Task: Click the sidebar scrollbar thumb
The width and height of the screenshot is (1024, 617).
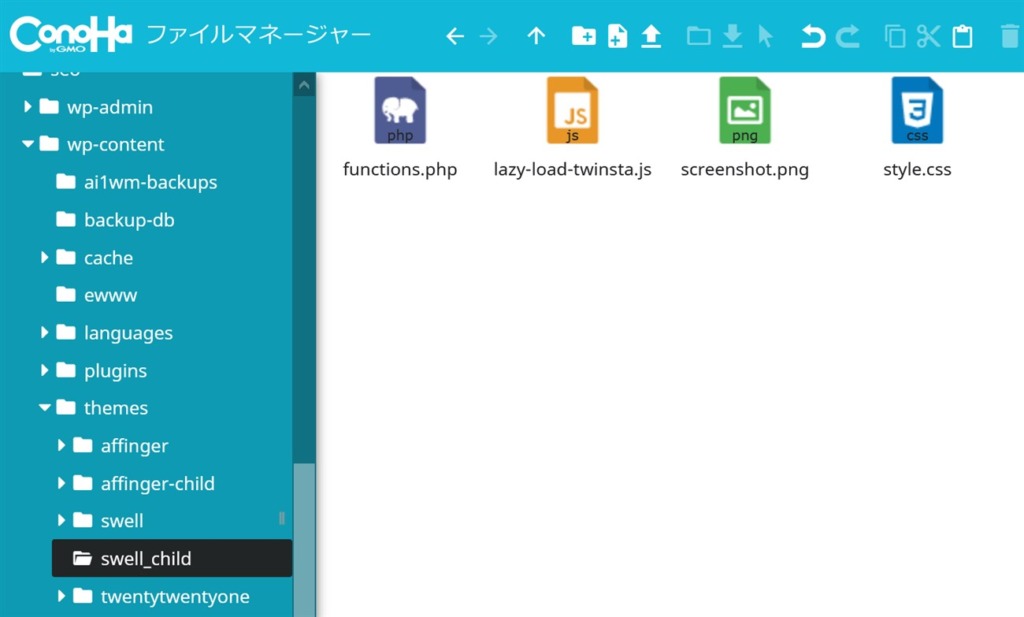Action: [x=304, y=539]
